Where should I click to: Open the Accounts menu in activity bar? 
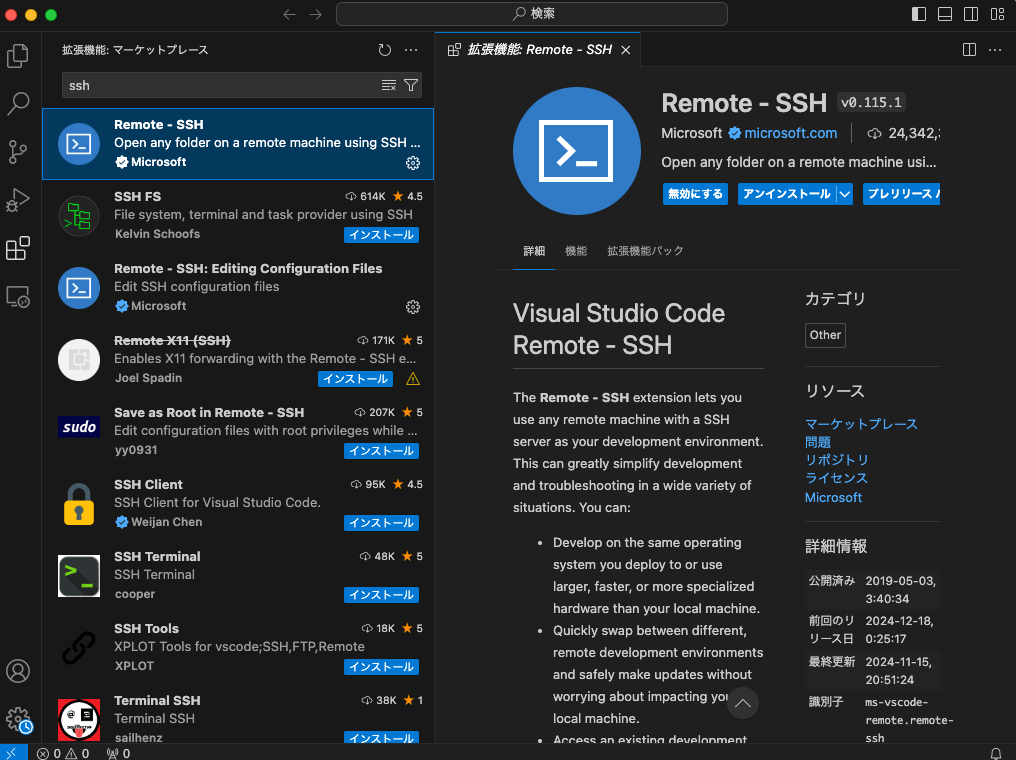18,671
